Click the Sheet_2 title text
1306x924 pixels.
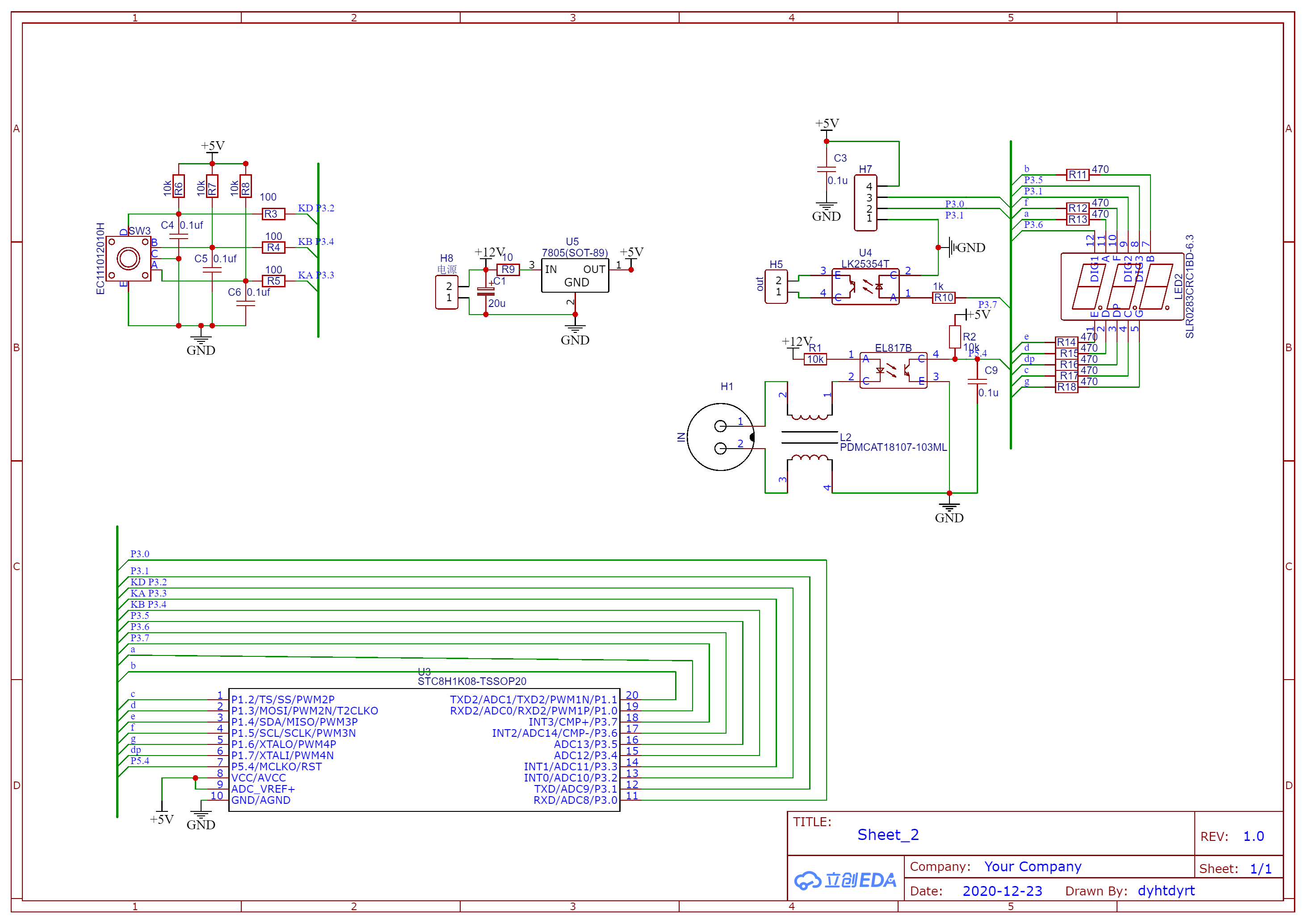888,835
